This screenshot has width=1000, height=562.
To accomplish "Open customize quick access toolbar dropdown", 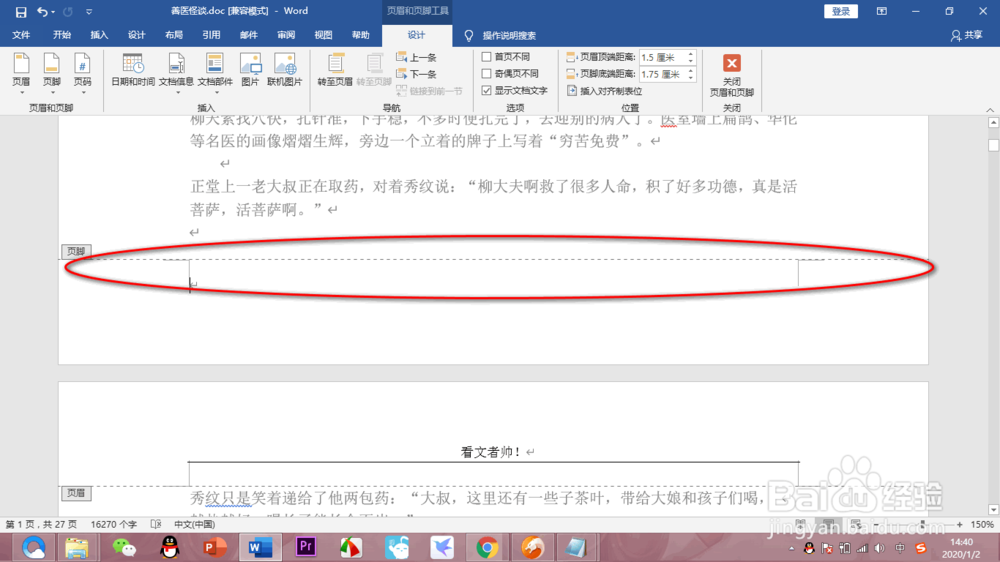I will [89, 11].
